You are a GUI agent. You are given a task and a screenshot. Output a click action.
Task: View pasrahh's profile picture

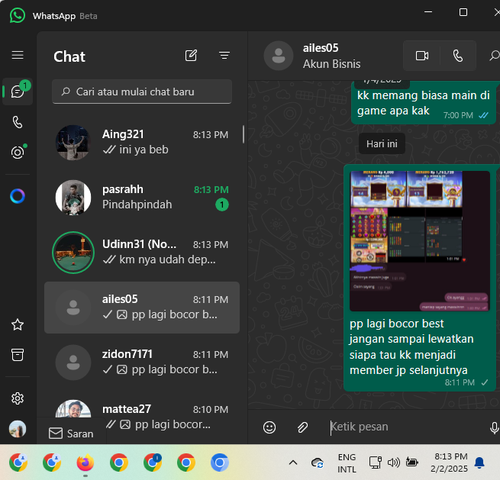point(73,198)
